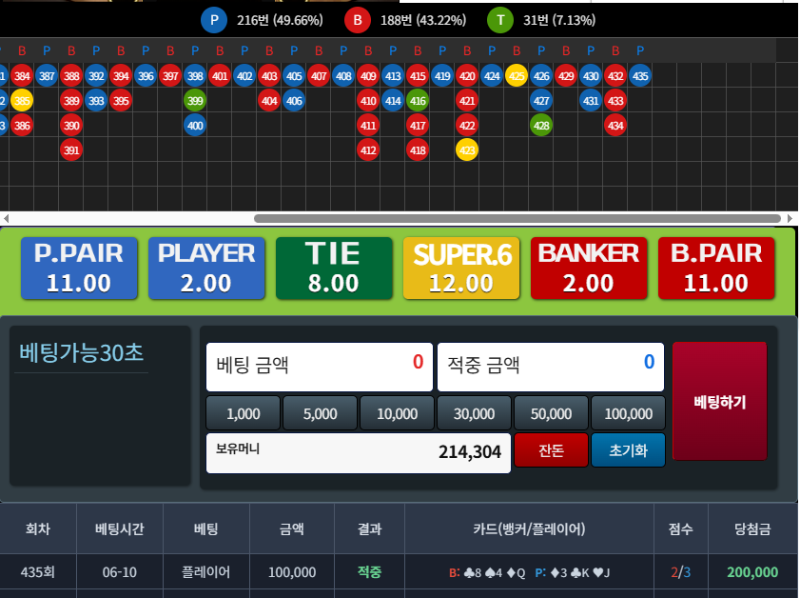Viewport: 800px width, 598px height.
Task: Click the 당첨금 column header
Action: pyautogui.click(x=753, y=529)
